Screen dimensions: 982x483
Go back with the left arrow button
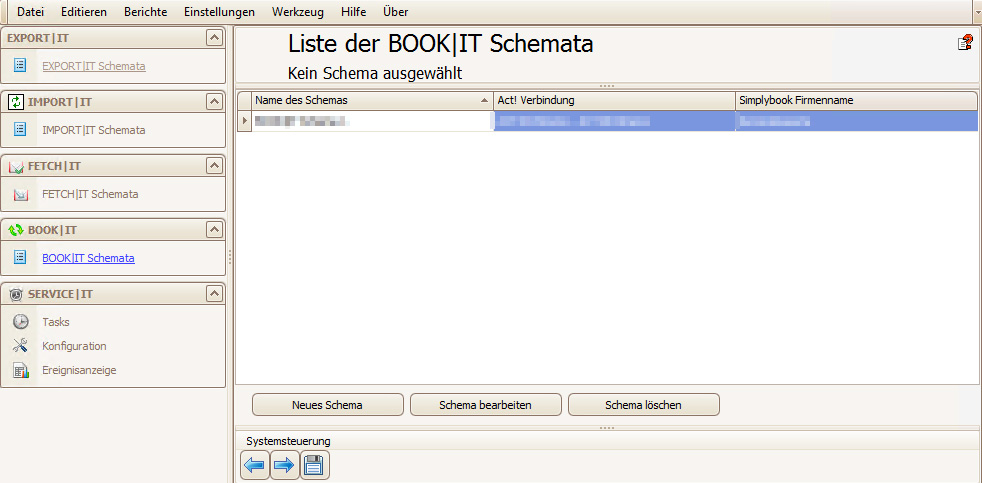[x=255, y=465]
